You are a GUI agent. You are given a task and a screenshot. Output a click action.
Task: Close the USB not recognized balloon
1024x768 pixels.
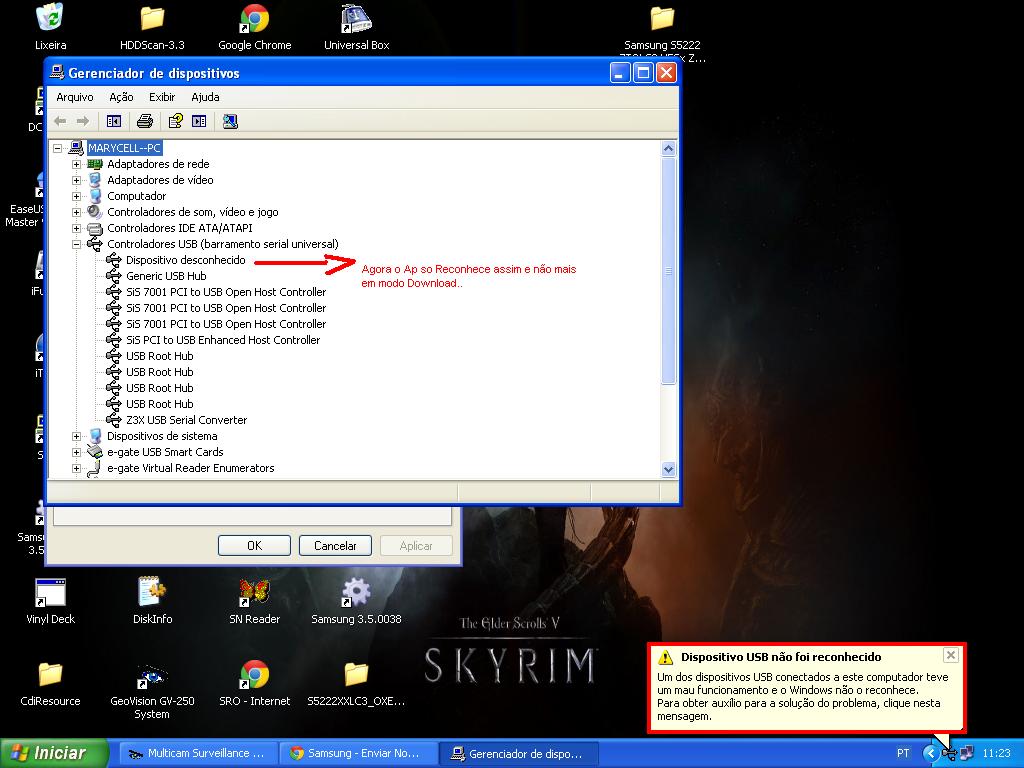point(951,655)
